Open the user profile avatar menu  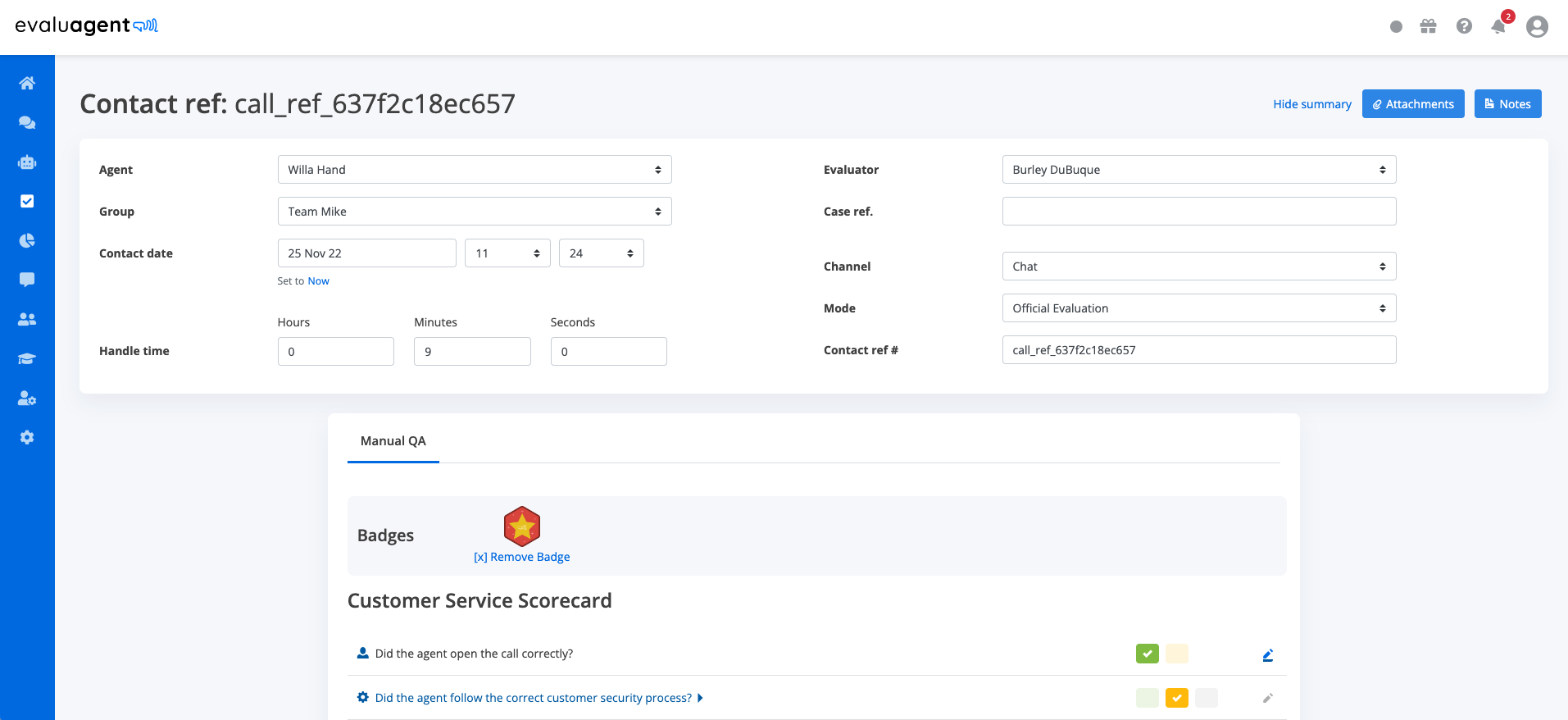point(1537,26)
